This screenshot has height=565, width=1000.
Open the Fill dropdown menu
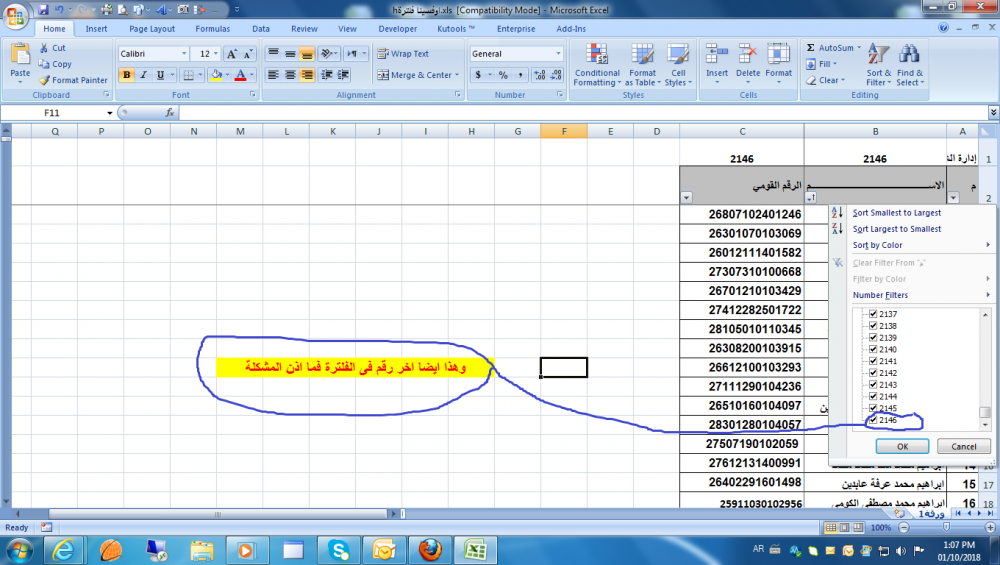point(821,64)
